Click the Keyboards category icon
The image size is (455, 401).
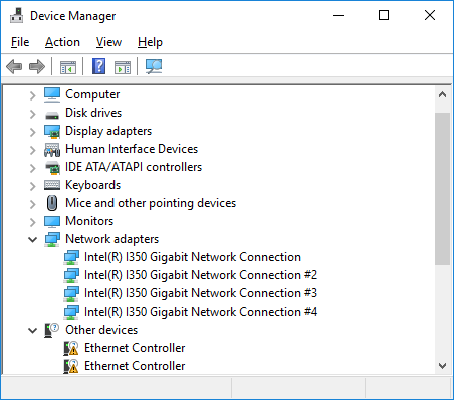[52, 185]
